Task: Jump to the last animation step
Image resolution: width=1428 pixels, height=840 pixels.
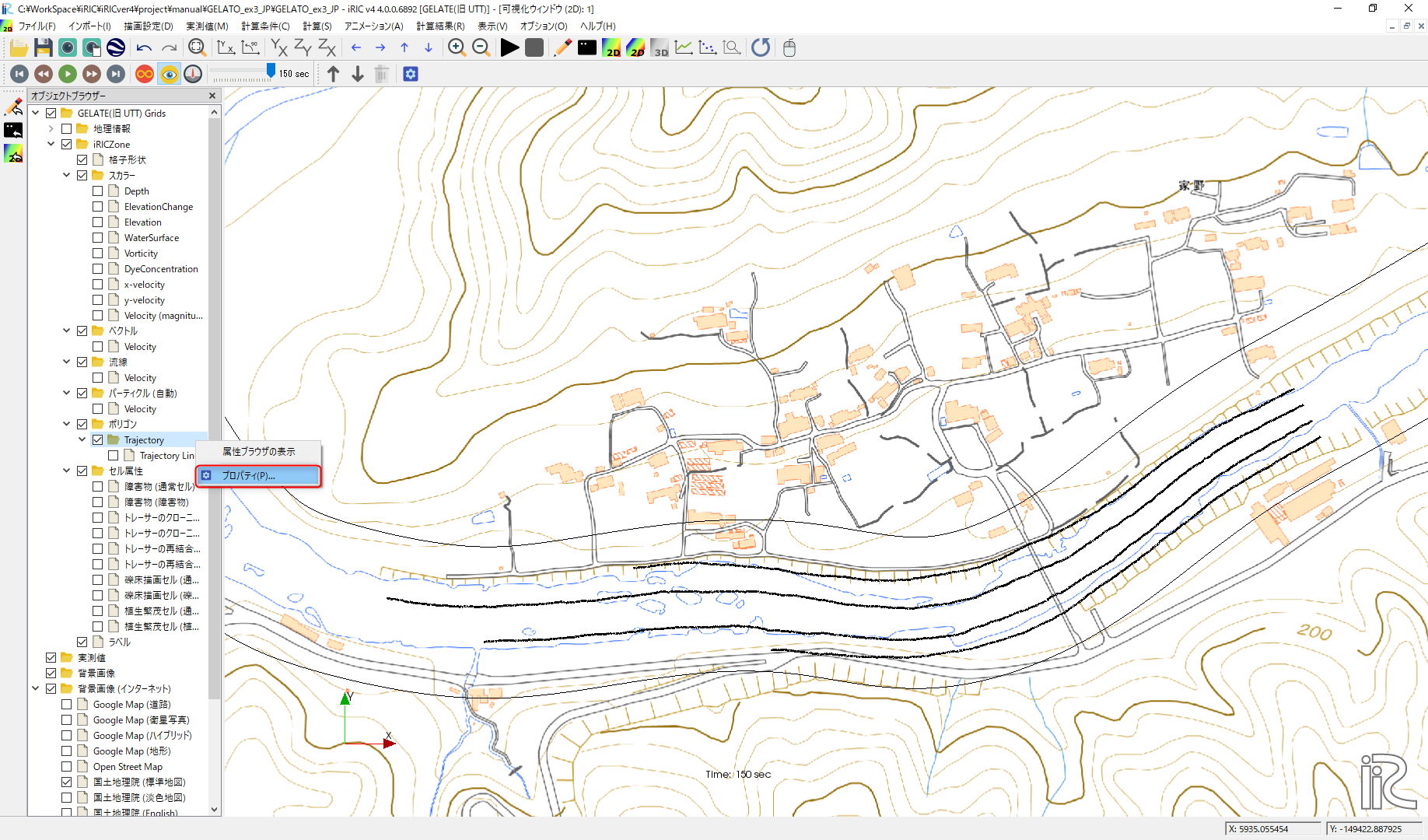Action: click(116, 74)
